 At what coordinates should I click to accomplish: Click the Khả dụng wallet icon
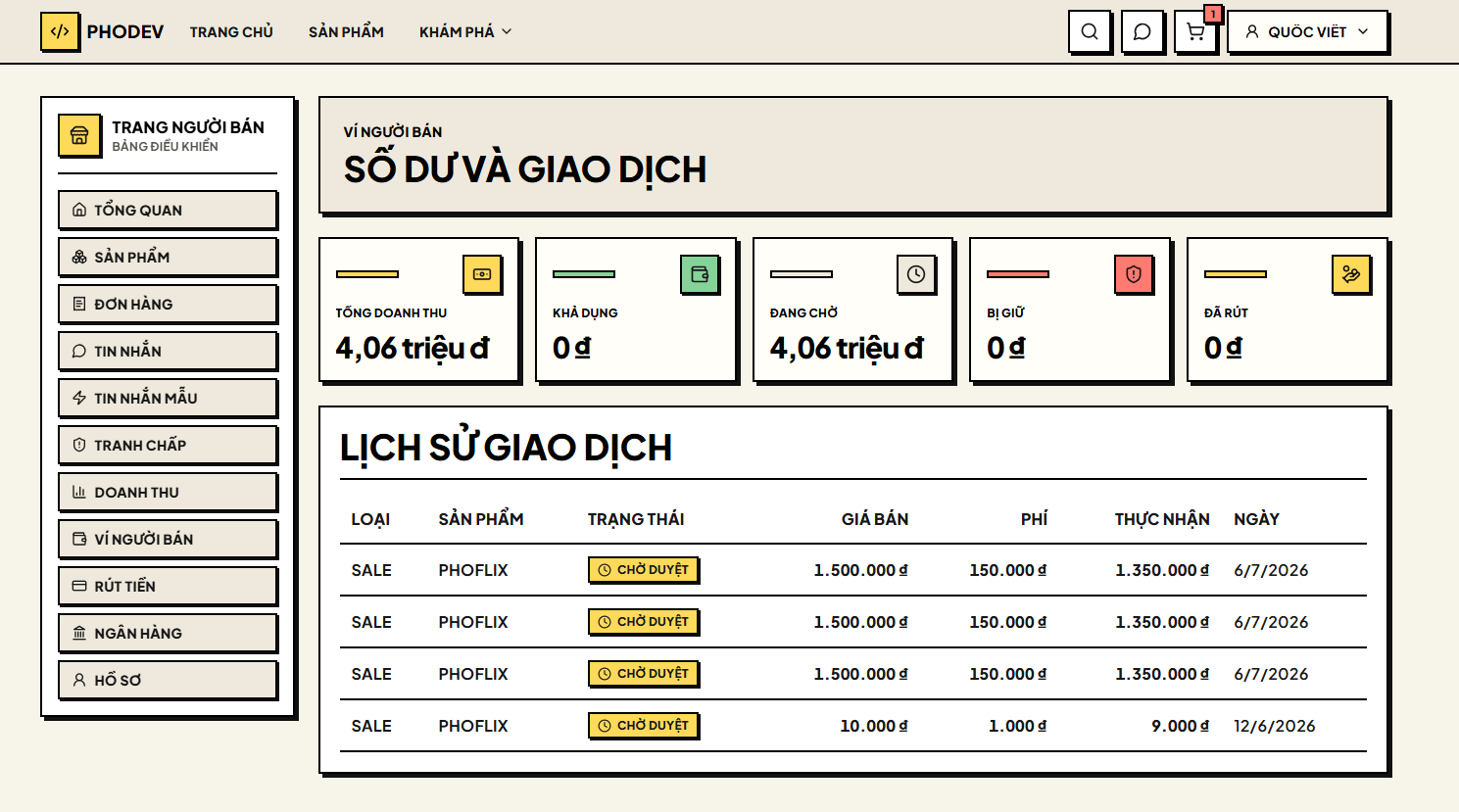click(700, 274)
